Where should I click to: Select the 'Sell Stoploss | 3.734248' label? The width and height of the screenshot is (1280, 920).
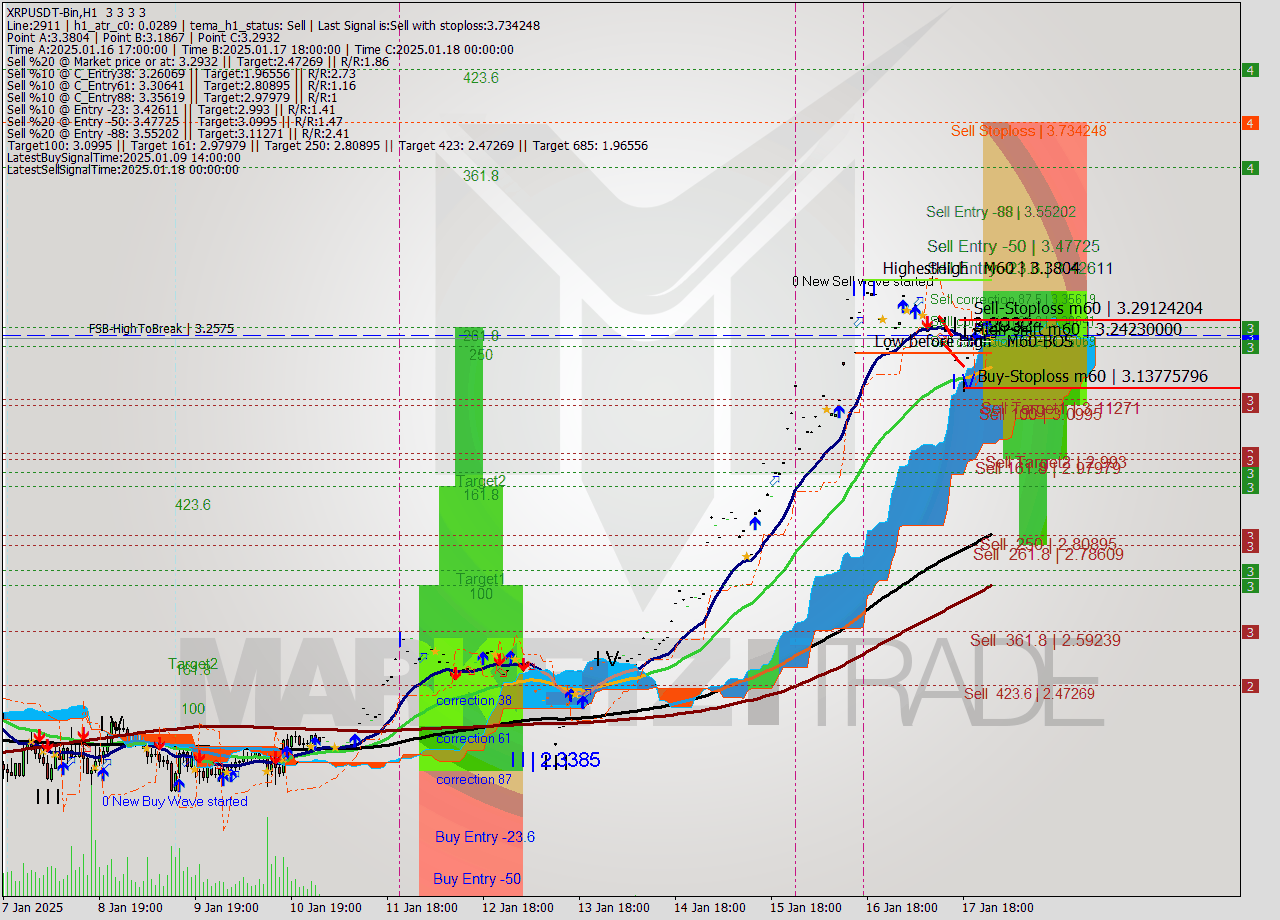pos(1028,130)
